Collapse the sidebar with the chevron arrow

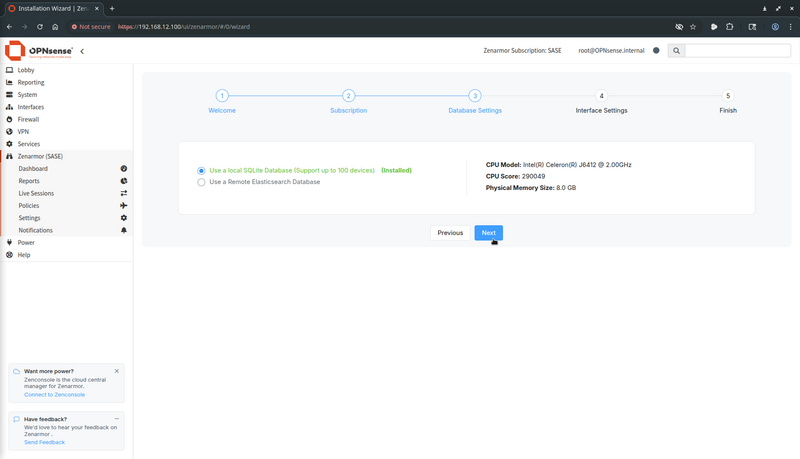(x=82, y=51)
